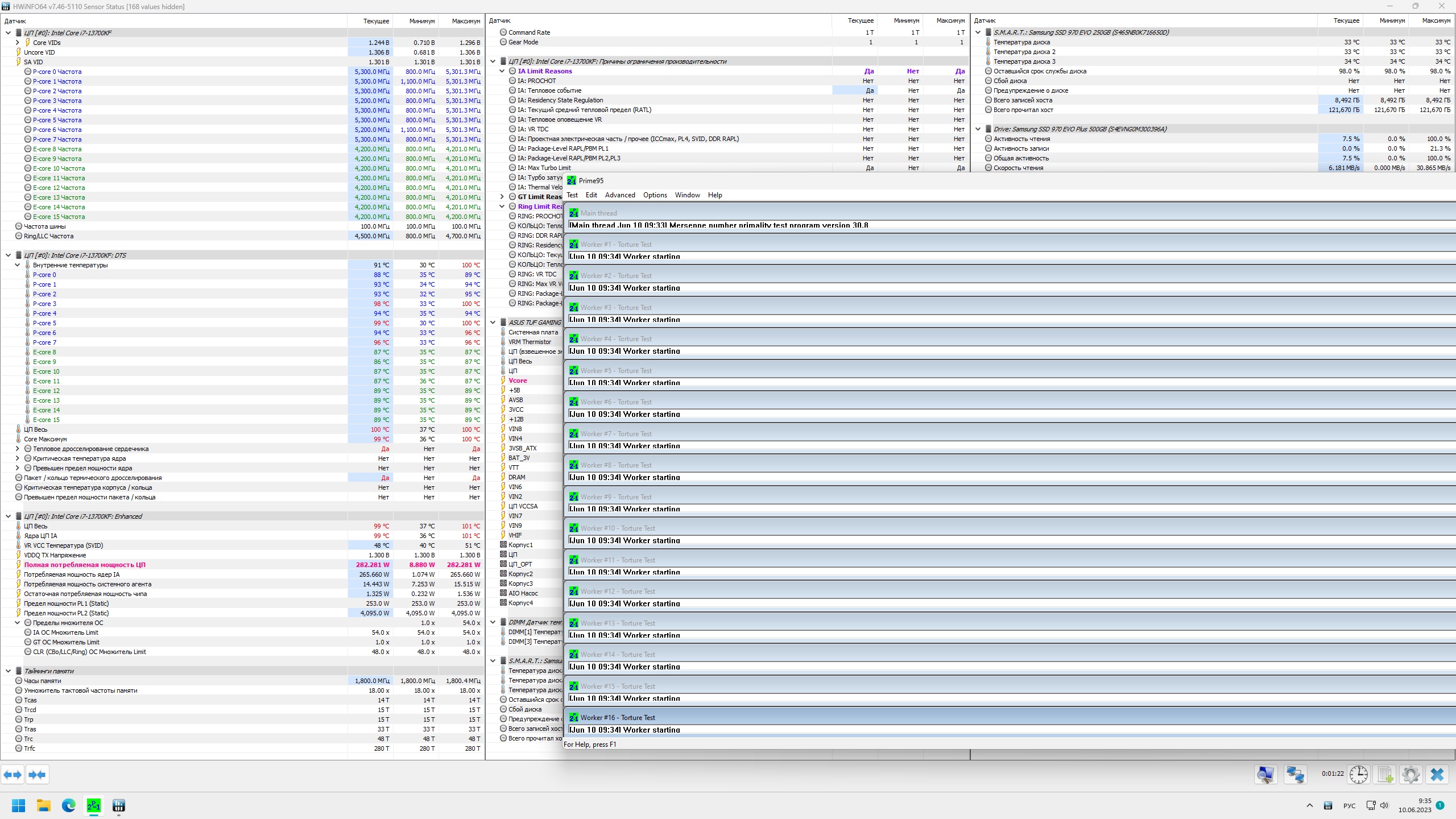Open the Advanced menu in Prime95
This screenshot has width=1456, height=819.
tap(619, 195)
